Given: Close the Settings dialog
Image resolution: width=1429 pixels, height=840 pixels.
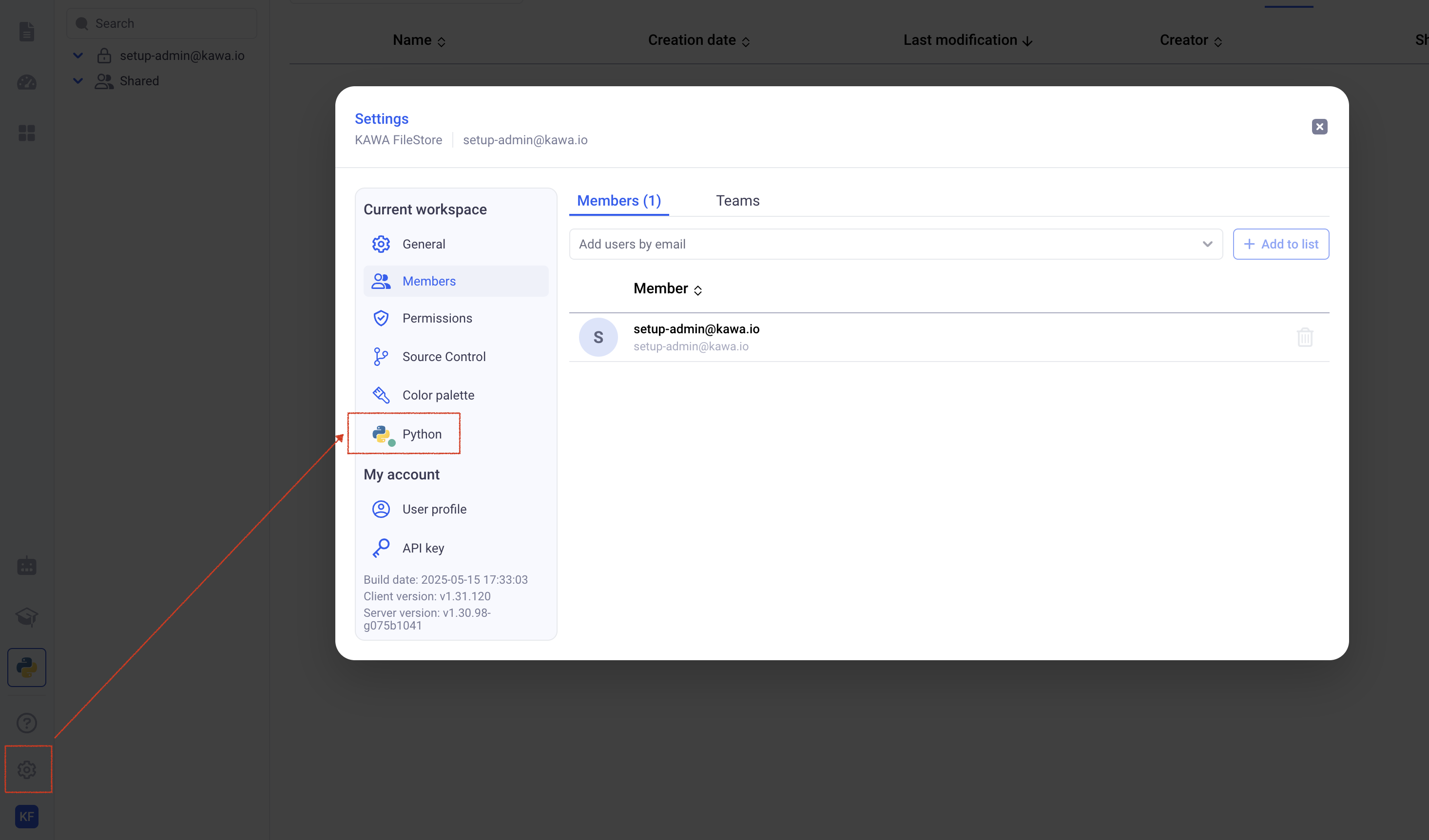Looking at the screenshot, I should coord(1319,126).
